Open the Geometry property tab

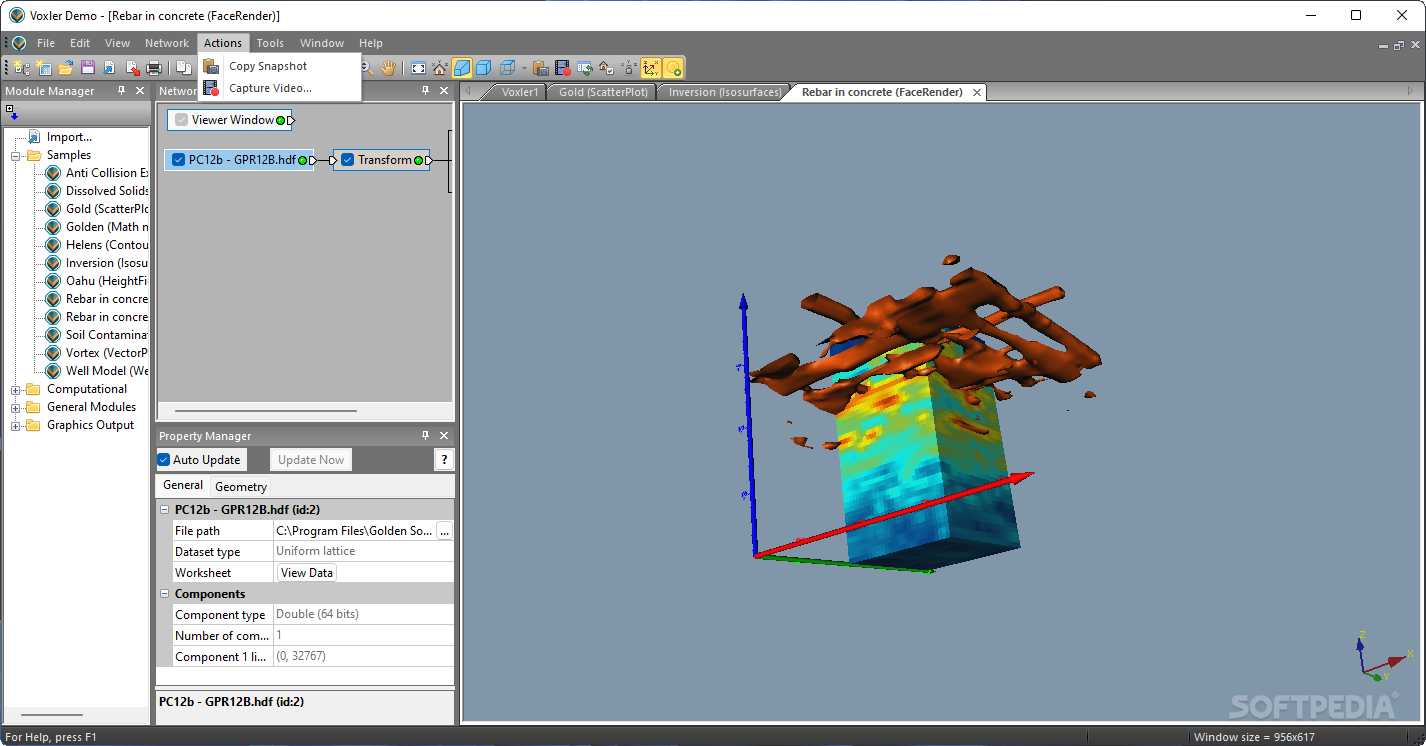click(241, 487)
